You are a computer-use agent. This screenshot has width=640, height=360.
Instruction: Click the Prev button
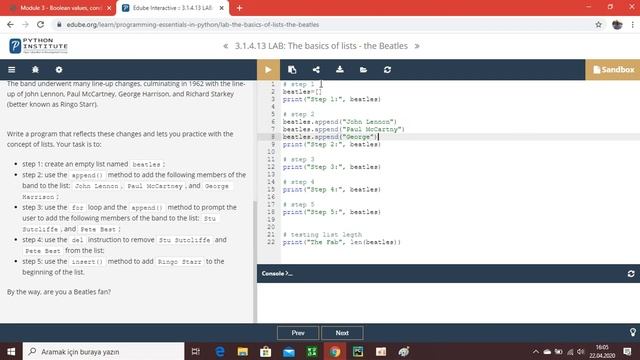coord(298,333)
